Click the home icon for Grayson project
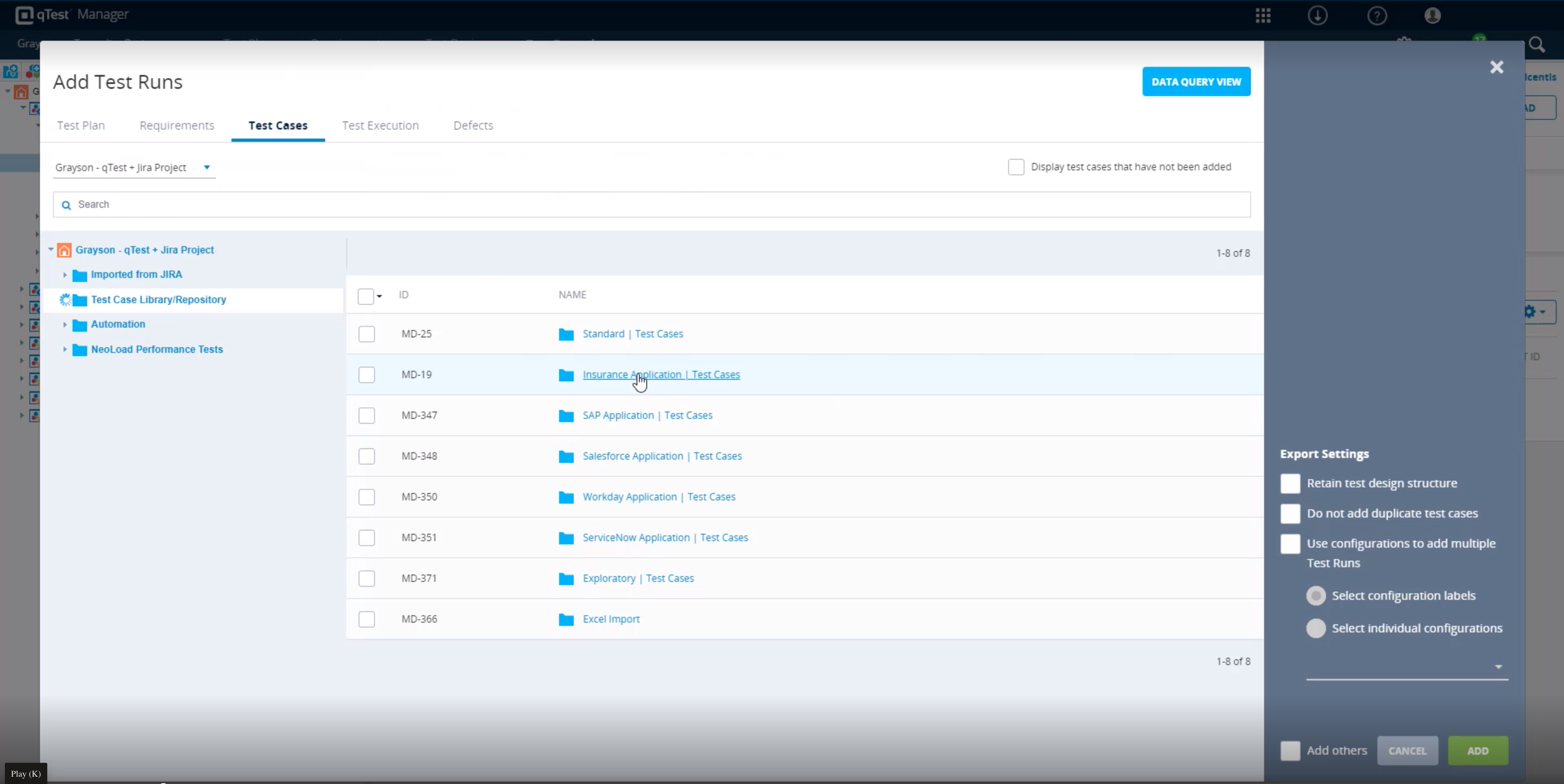 (64, 249)
